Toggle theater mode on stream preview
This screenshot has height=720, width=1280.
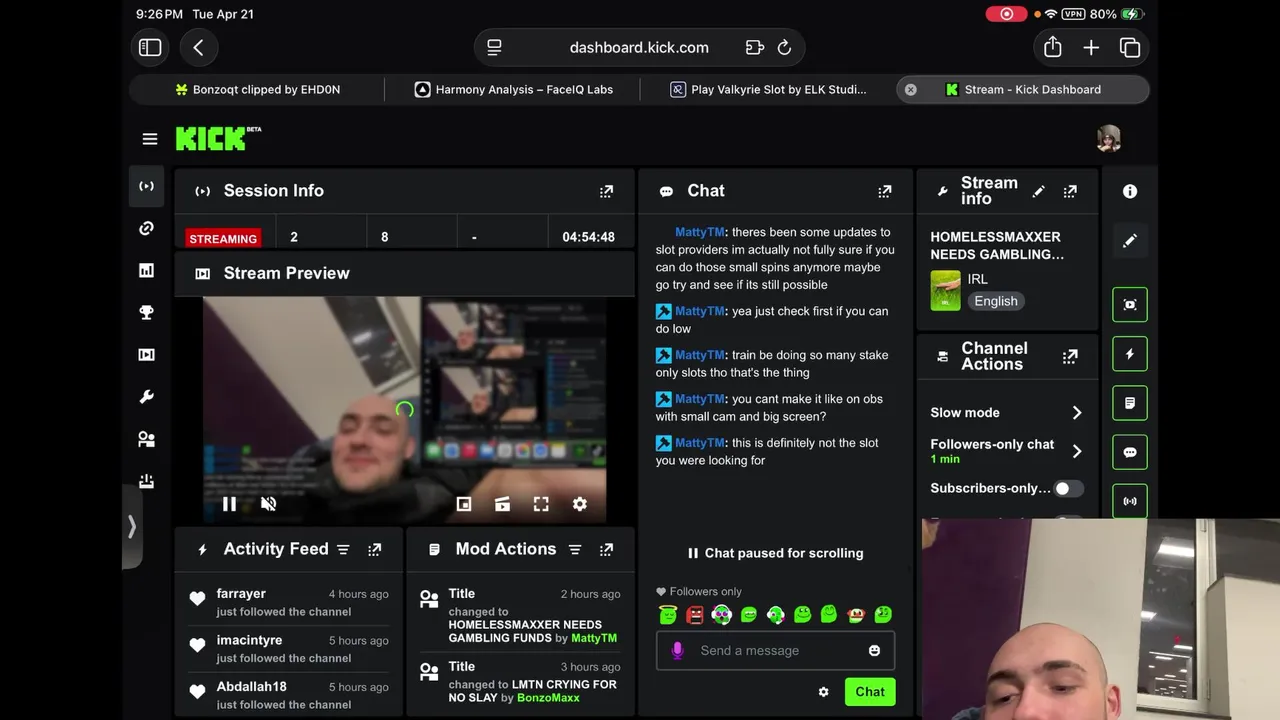click(x=502, y=504)
